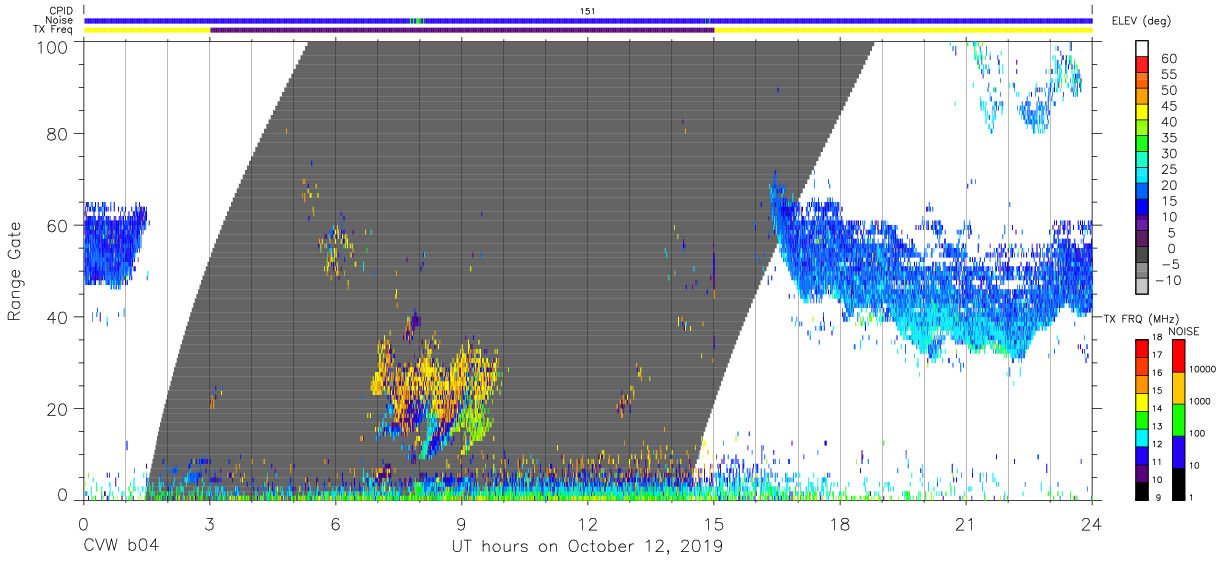Click the '45' tick on the ELEV colorbar

(x=1167, y=106)
